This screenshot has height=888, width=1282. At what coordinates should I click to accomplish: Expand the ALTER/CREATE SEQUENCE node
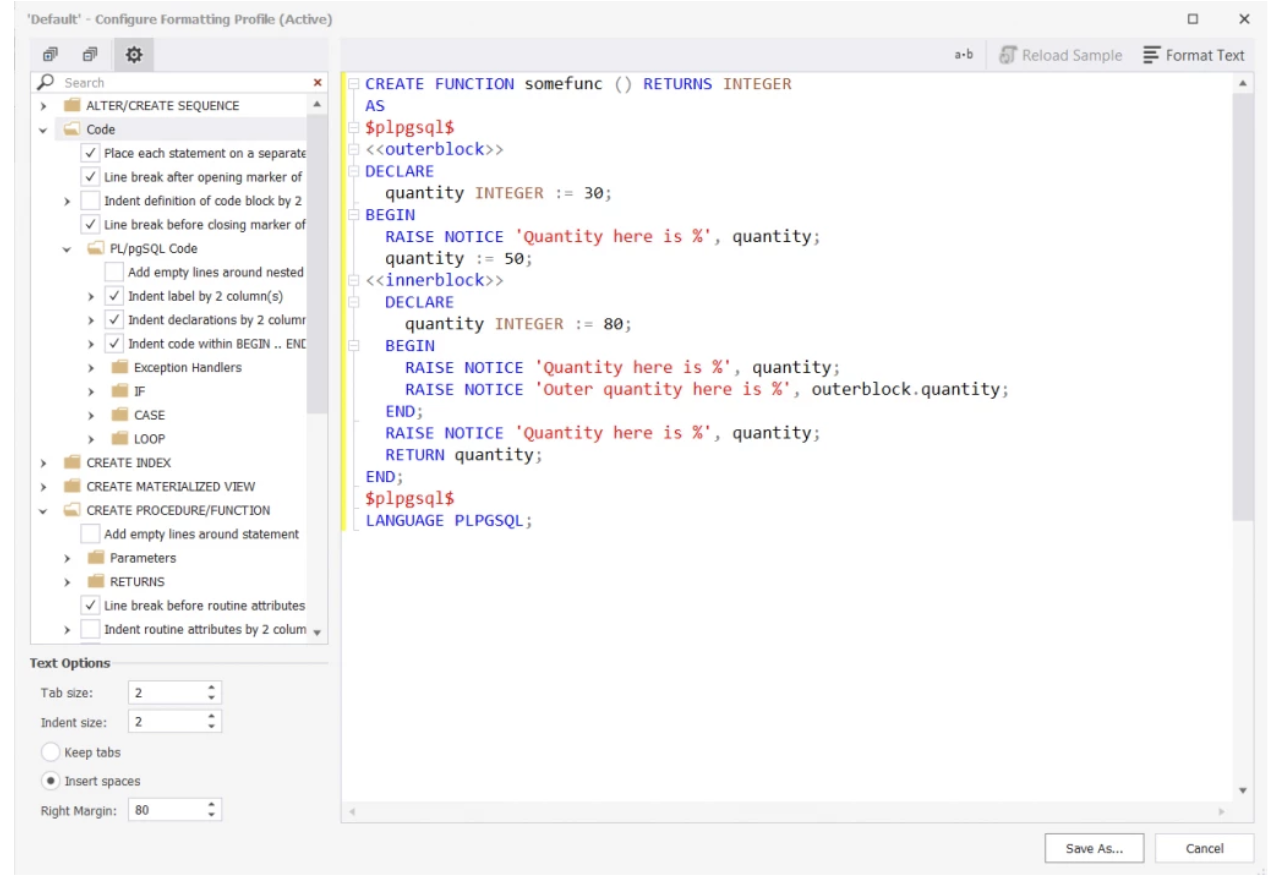click(43, 105)
